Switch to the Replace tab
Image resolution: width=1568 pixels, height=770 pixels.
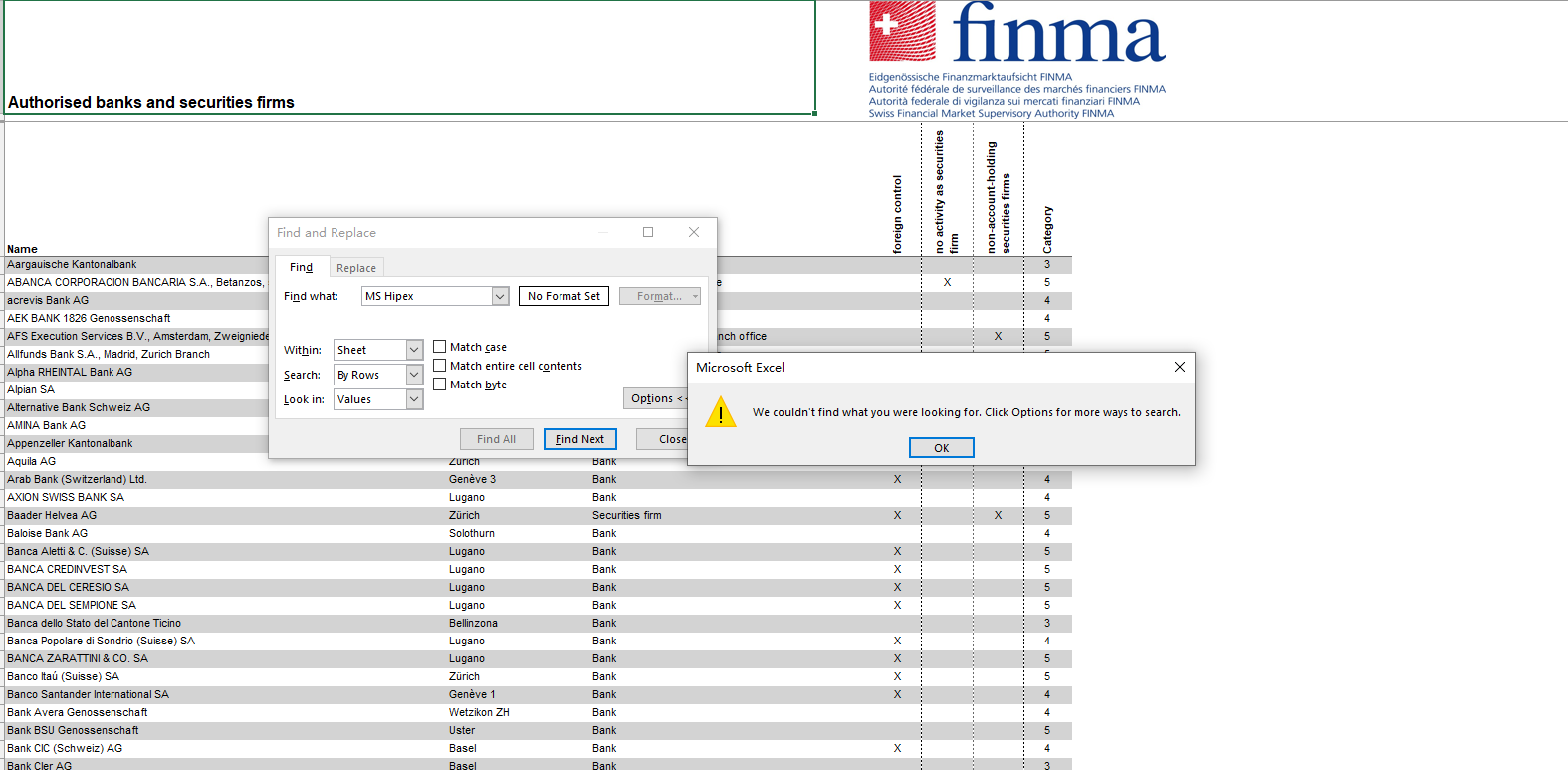[355, 268]
